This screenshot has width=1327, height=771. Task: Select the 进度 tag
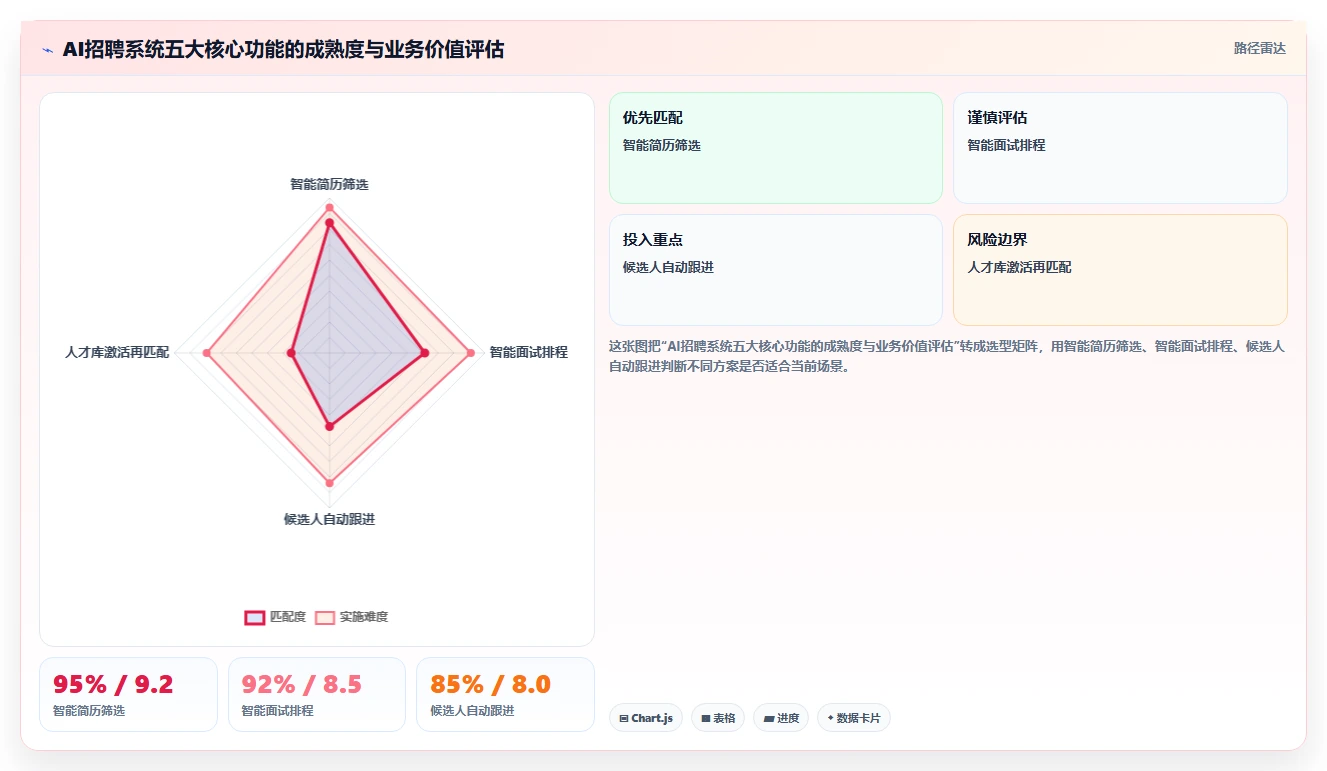pyautogui.click(x=781, y=718)
